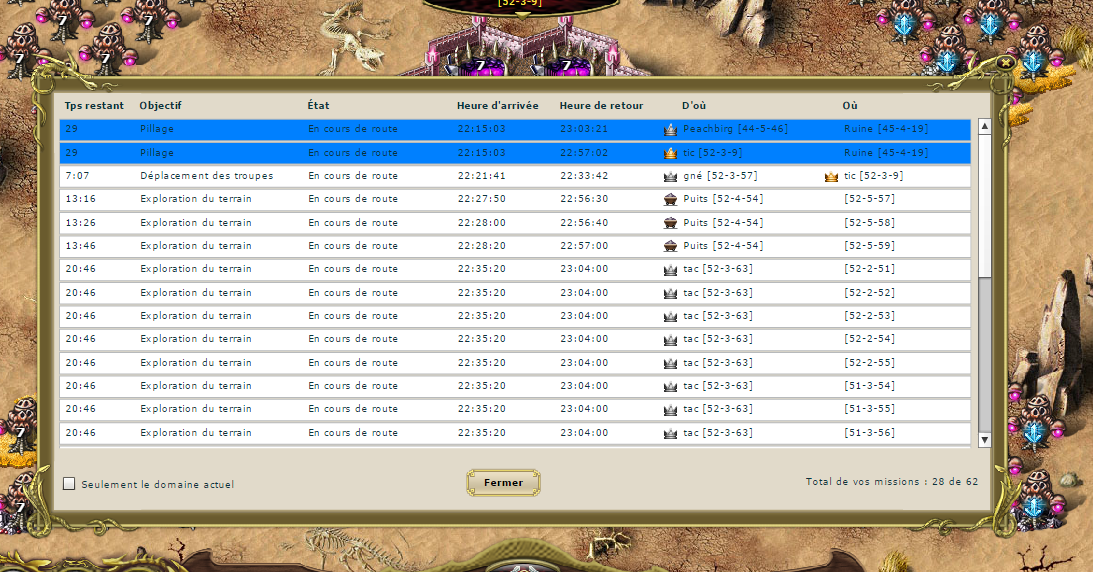1093x572 pixels.
Task: Sort by Tps restant column header
Action: pyautogui.click(x=94, y=105)
